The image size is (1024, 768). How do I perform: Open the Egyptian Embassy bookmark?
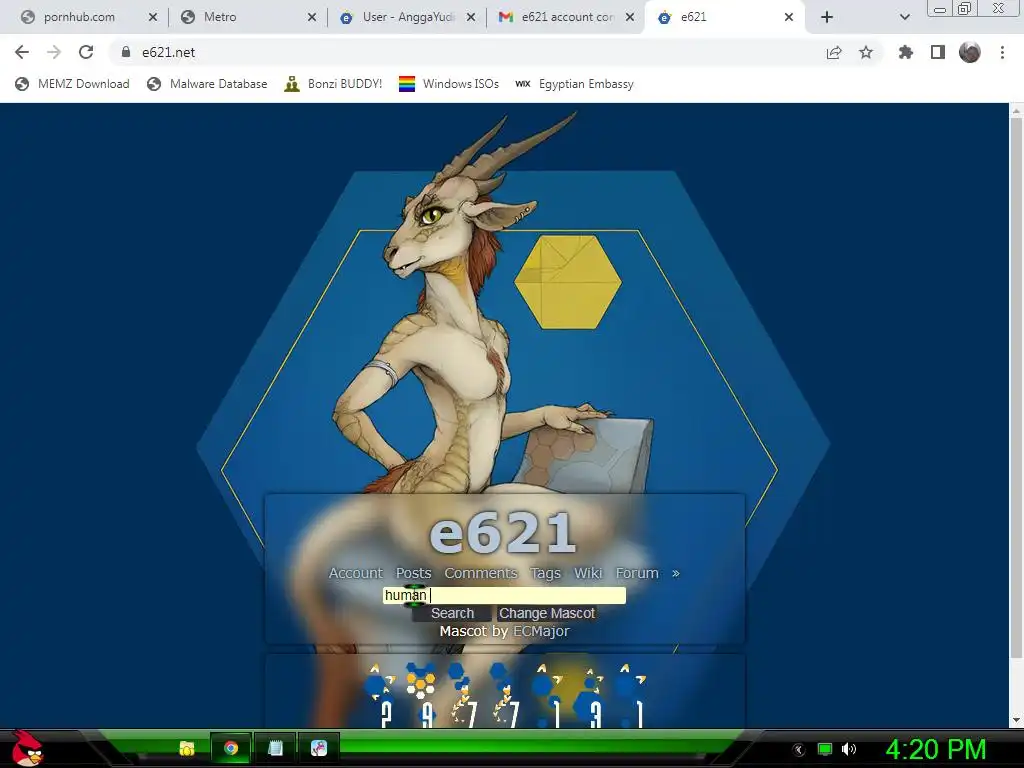coord(574,84)
